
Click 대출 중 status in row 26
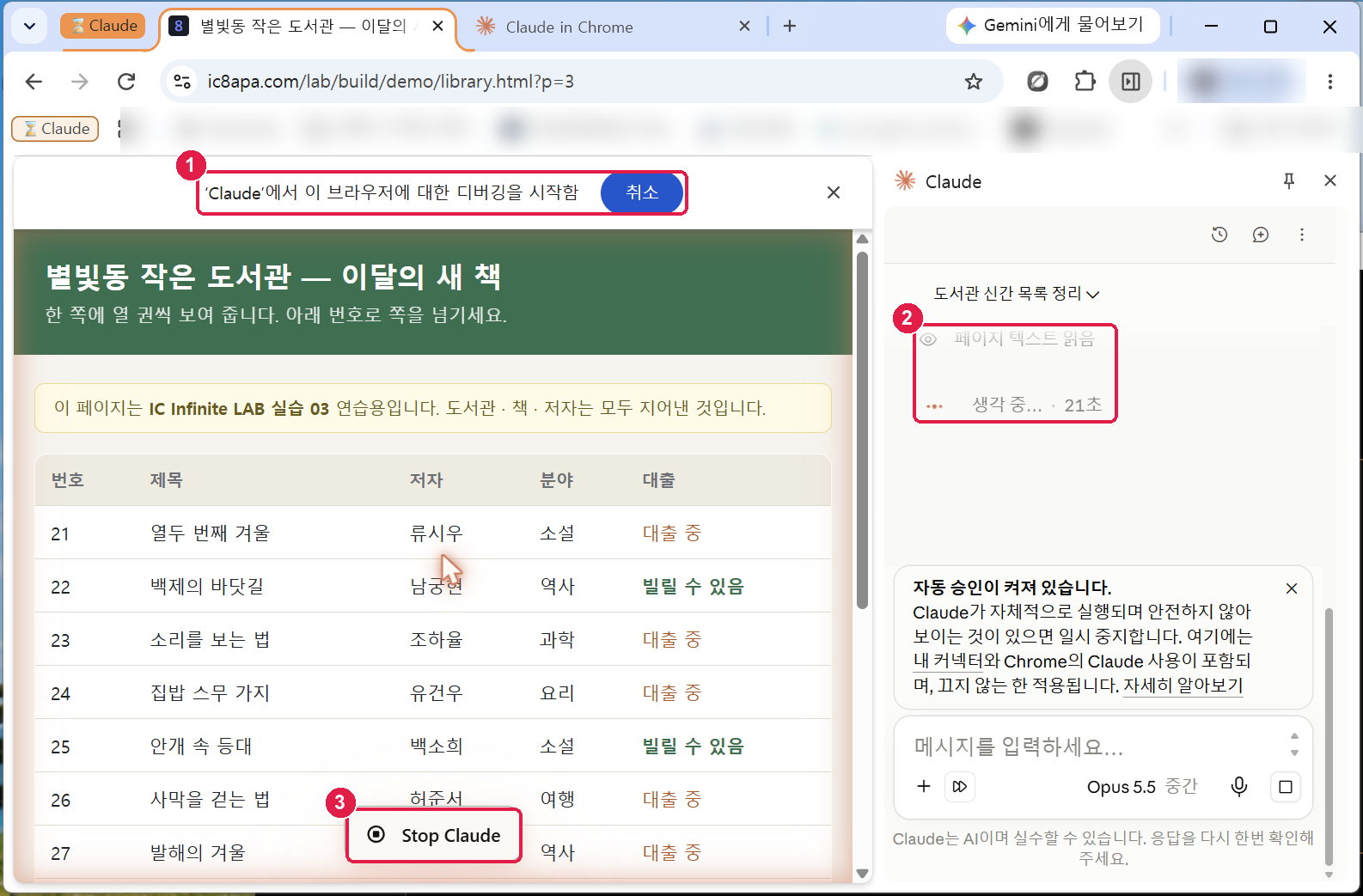[x=672, y=800]
